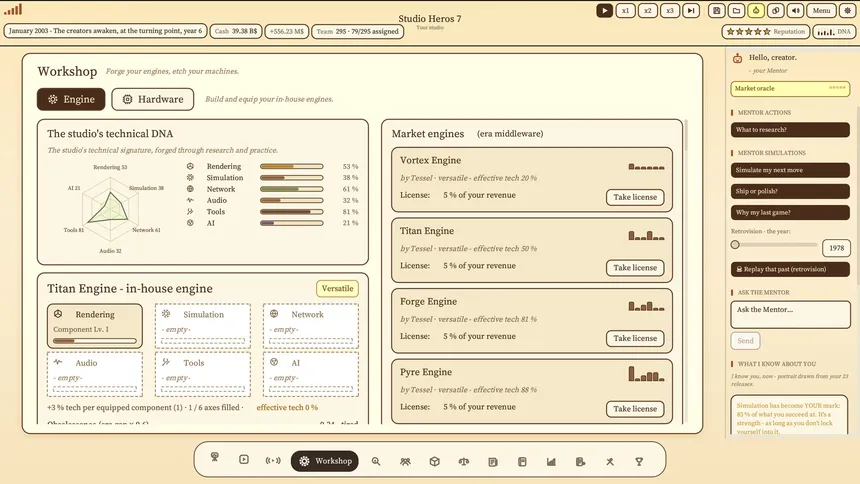Open the team people icon in bottom bar

point(405,462)
